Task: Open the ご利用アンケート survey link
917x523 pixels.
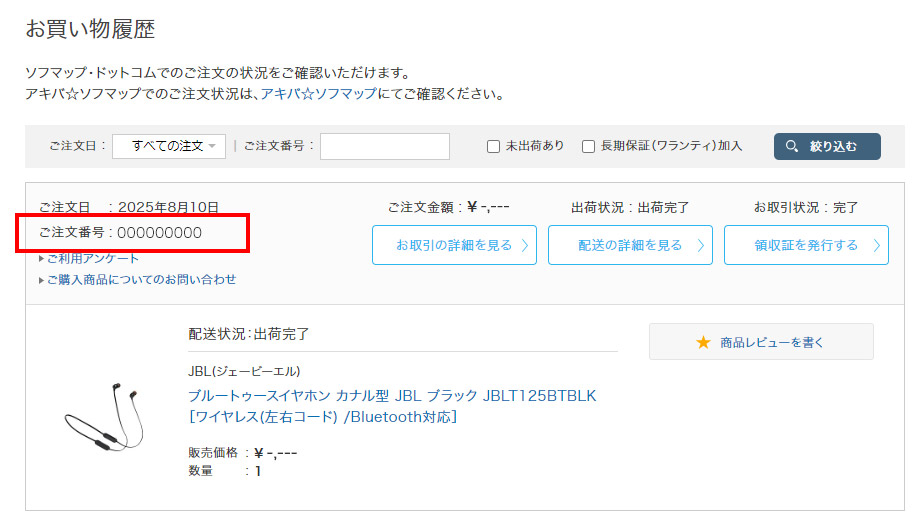Action: point(93,259)
